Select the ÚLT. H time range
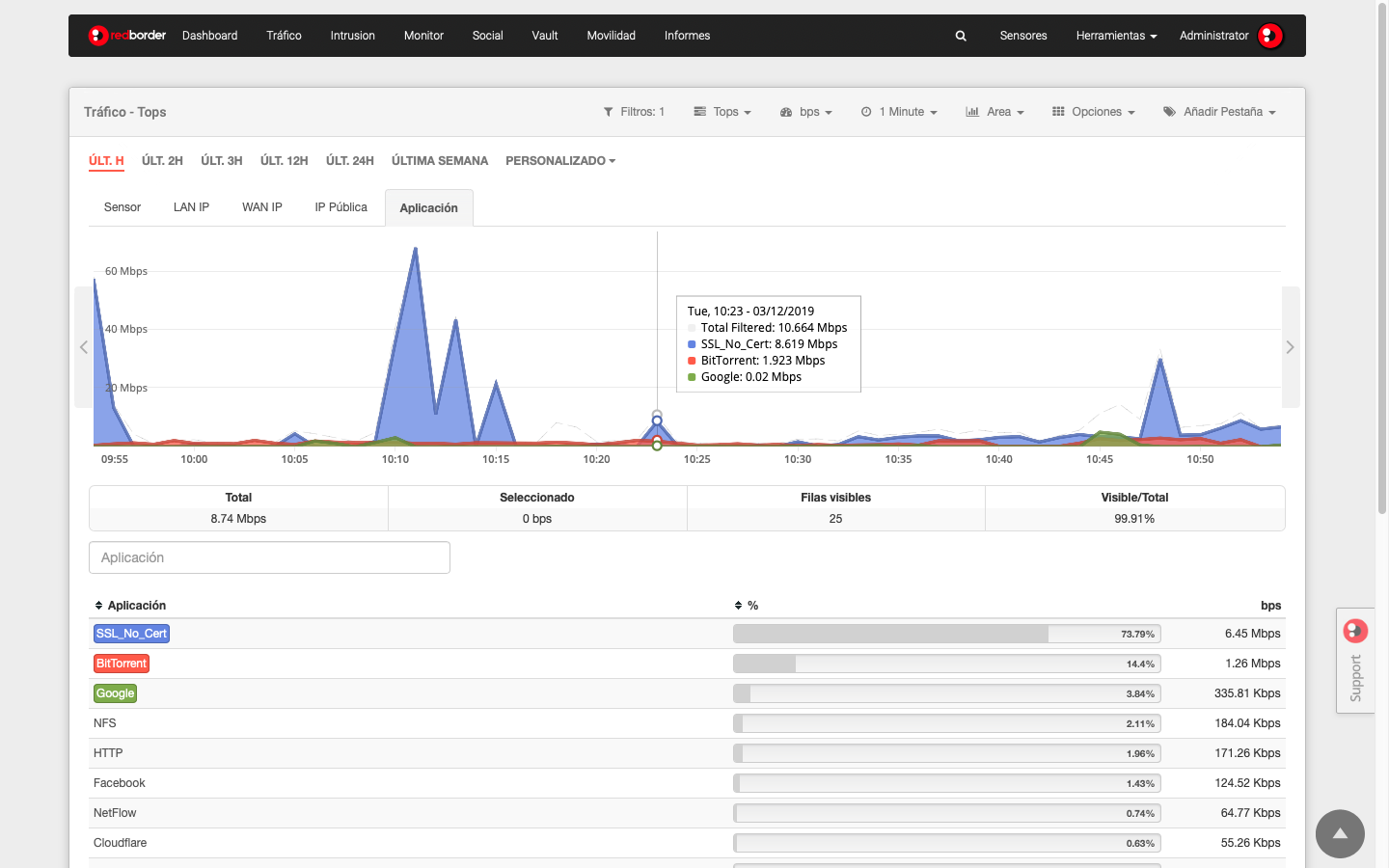The height and width of the screenshot is (868, 1389). pyautogui.click(x=106, y=161)
